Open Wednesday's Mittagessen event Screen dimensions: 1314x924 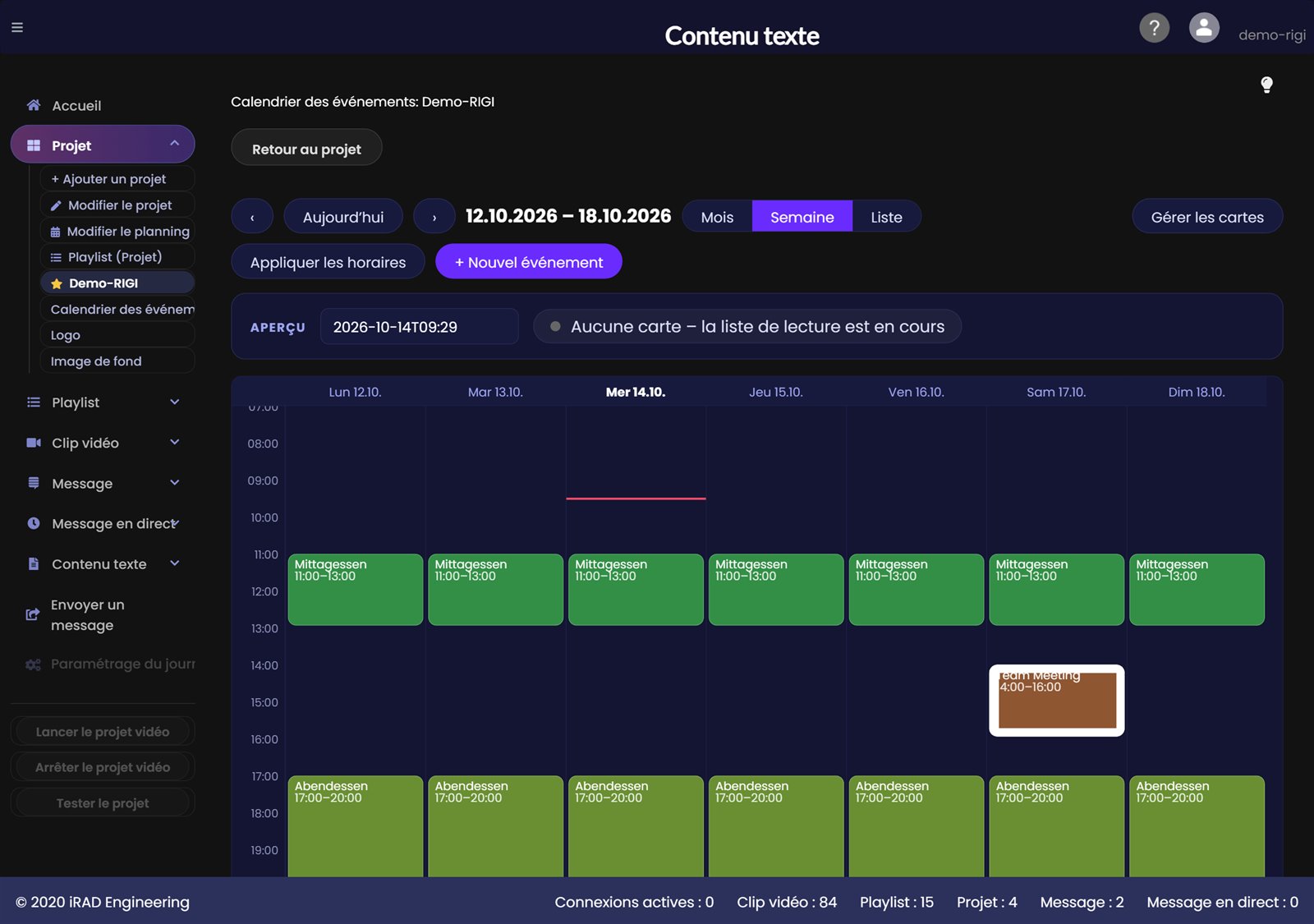point(636,590)
